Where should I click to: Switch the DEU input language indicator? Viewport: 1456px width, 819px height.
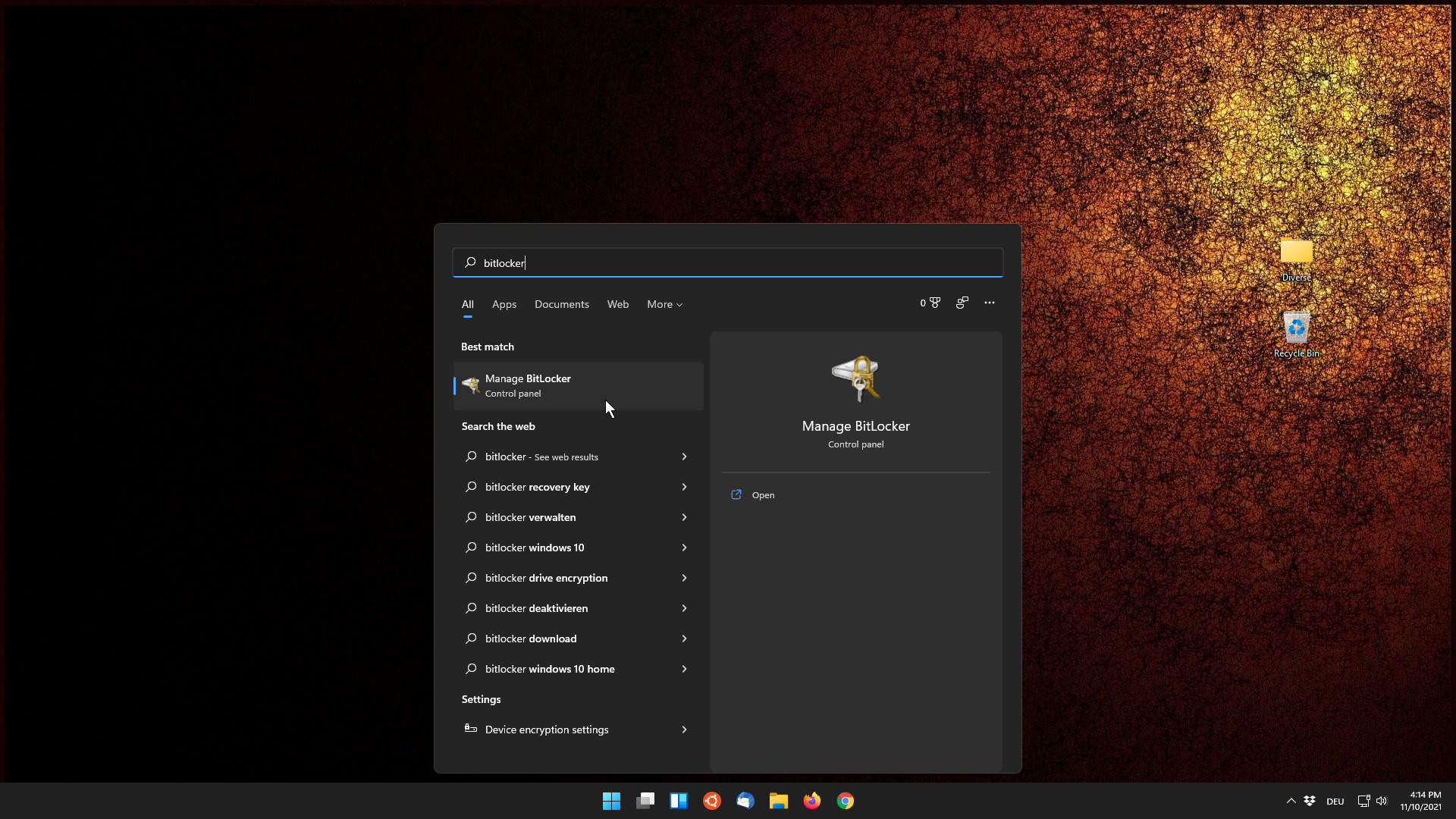[x=1335, y=802]
